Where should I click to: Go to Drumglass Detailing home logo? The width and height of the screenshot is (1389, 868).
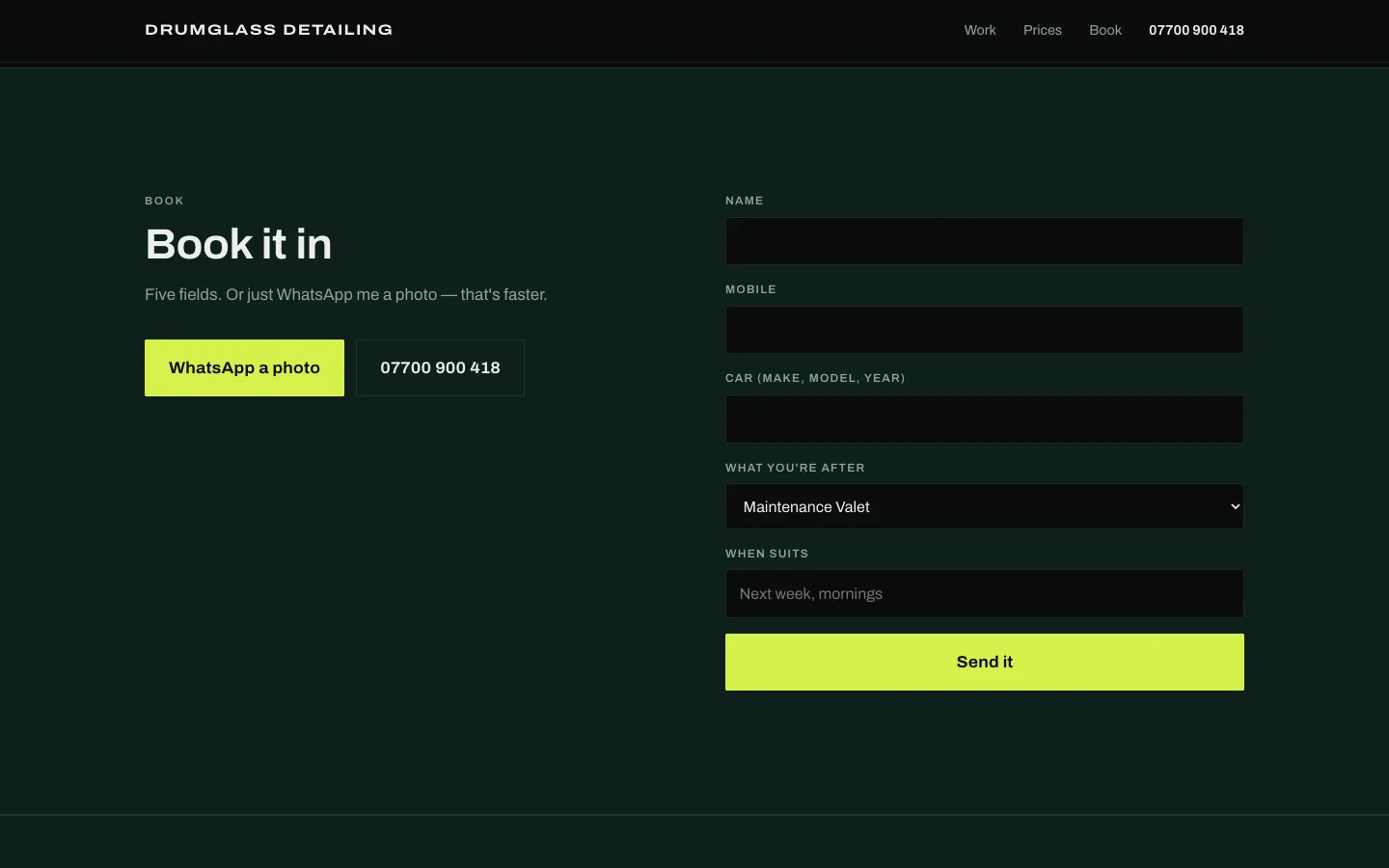pos(268,30)
